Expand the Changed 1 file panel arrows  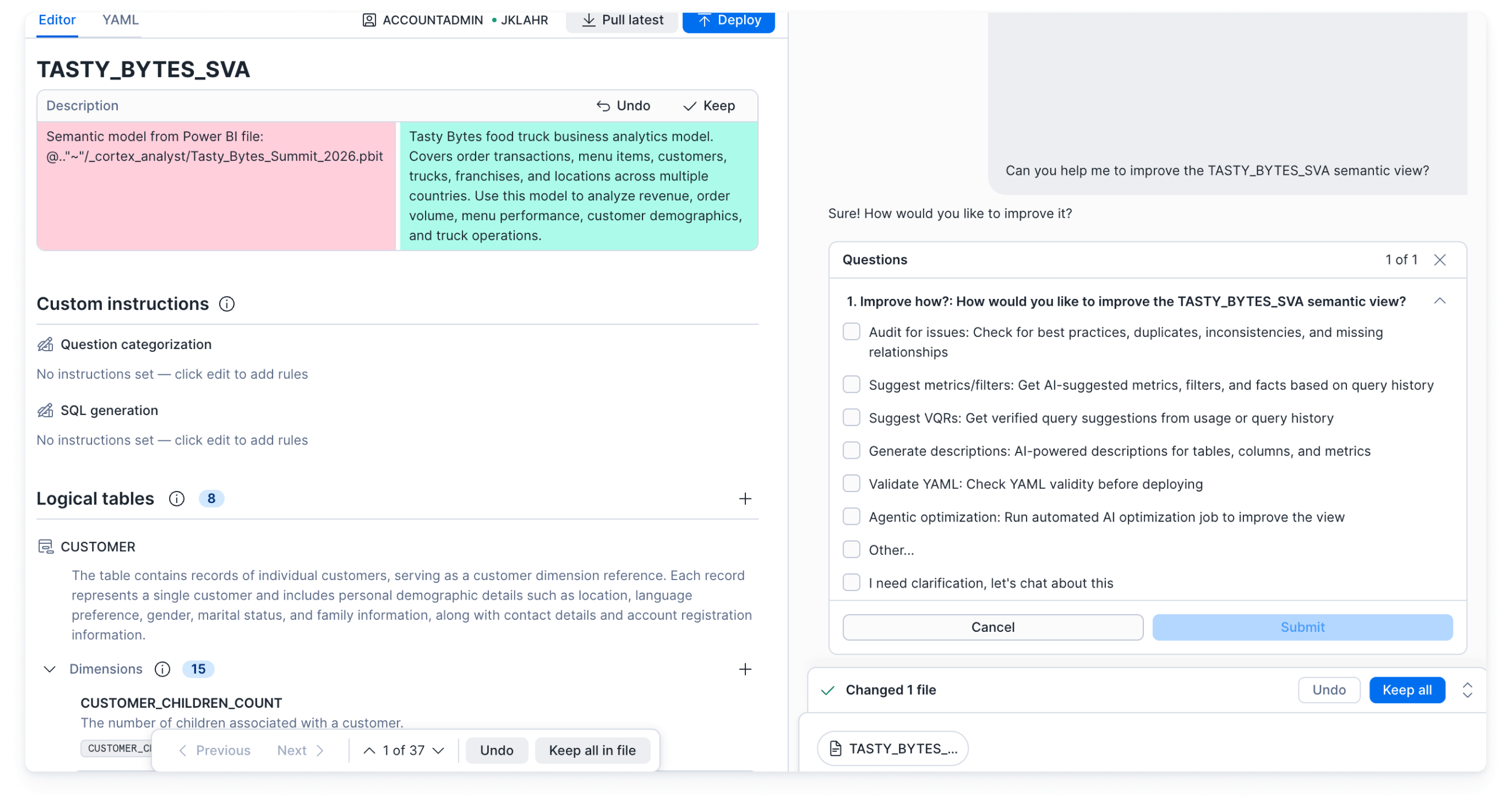[1467, 690]
